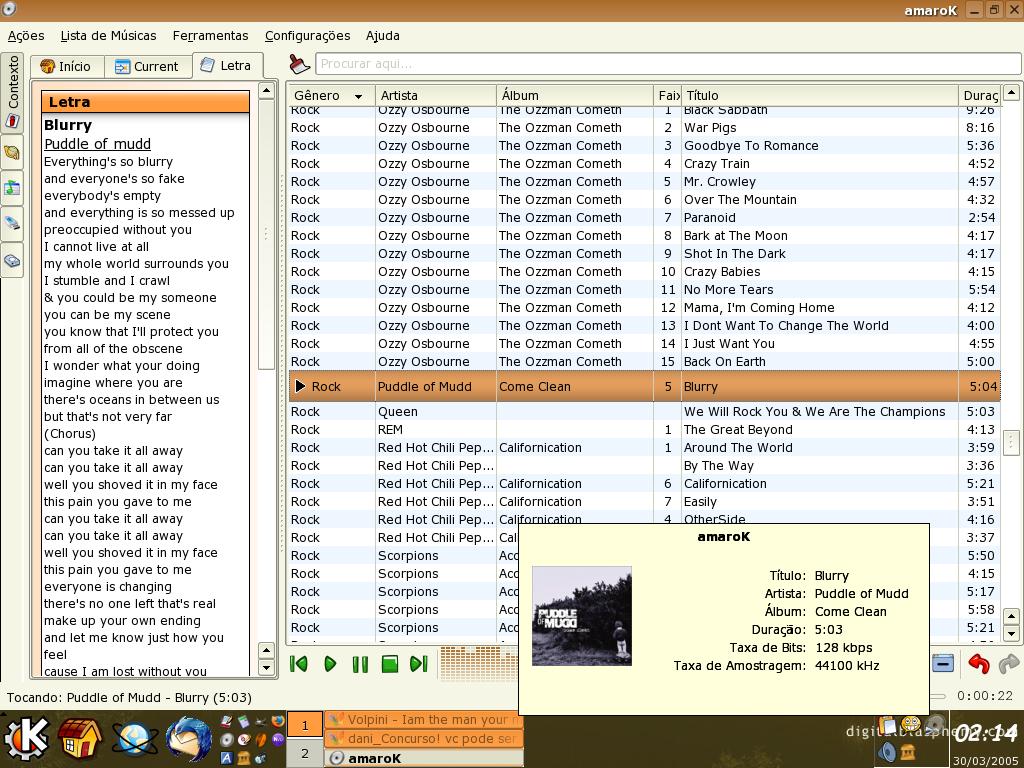Open the Configurações menu
Screen dimensions: 1024x768
coord(307,36)
